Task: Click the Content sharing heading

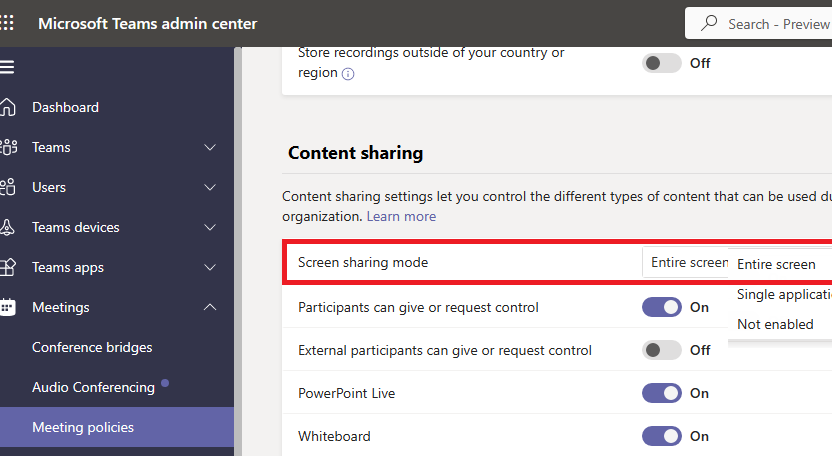Action: coord(356,153)
